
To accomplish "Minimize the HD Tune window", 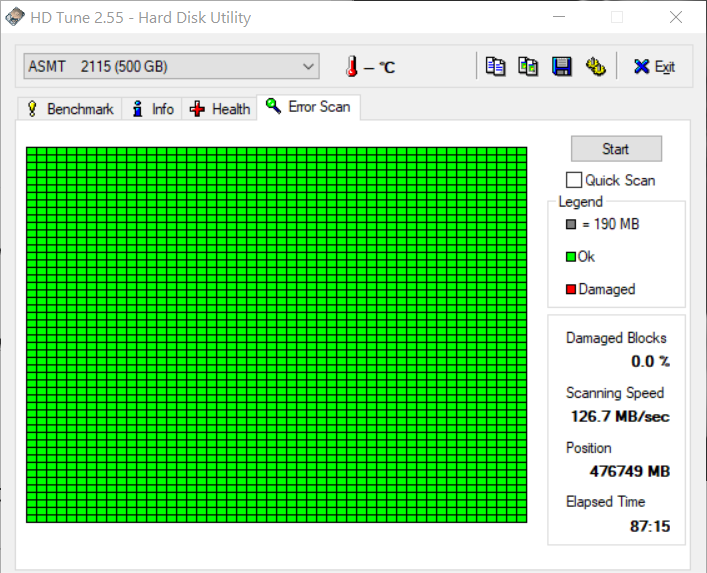I will (x=560, y=18).
